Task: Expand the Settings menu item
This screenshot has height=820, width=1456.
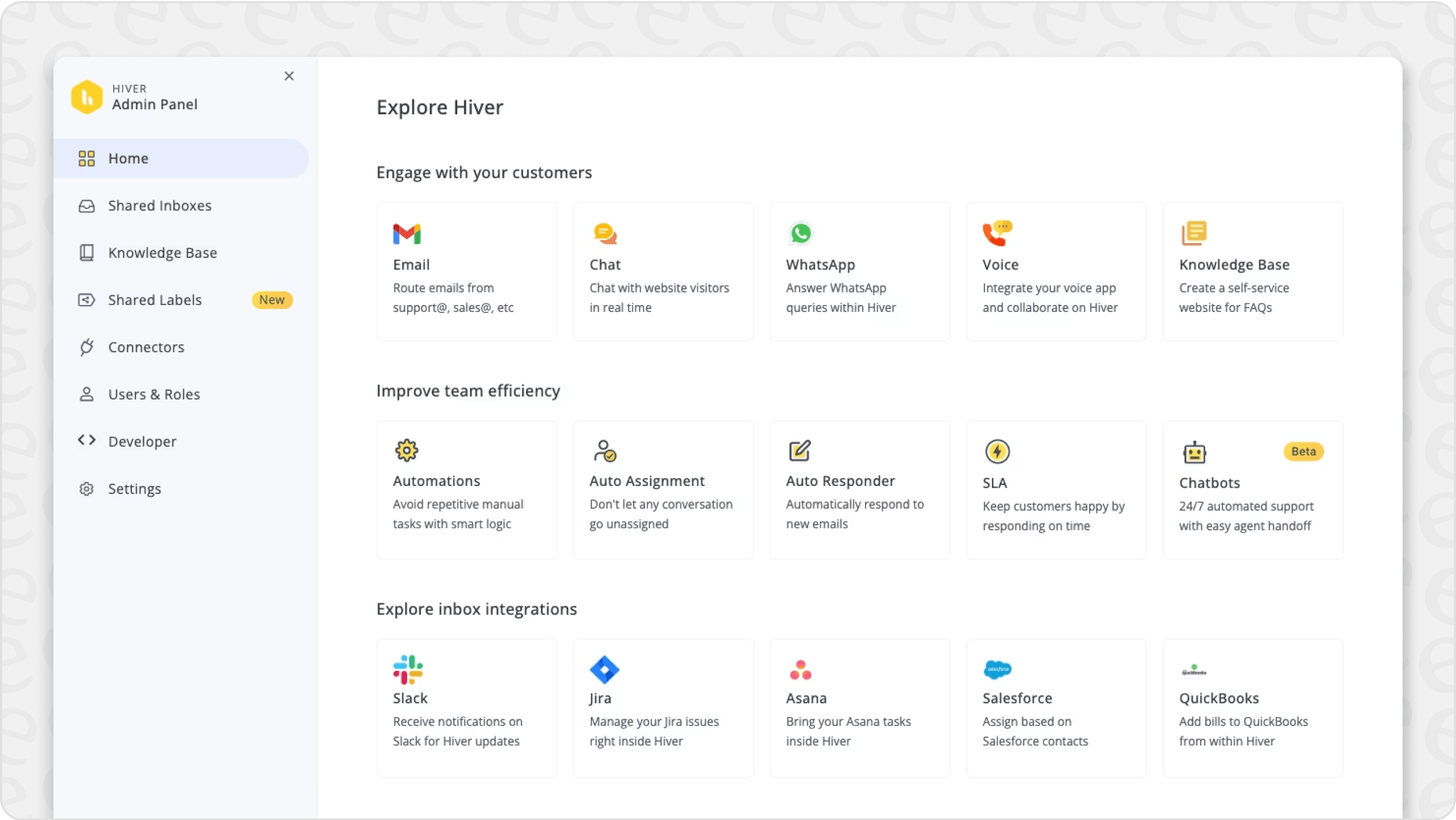Action: [x=134, y=488]
